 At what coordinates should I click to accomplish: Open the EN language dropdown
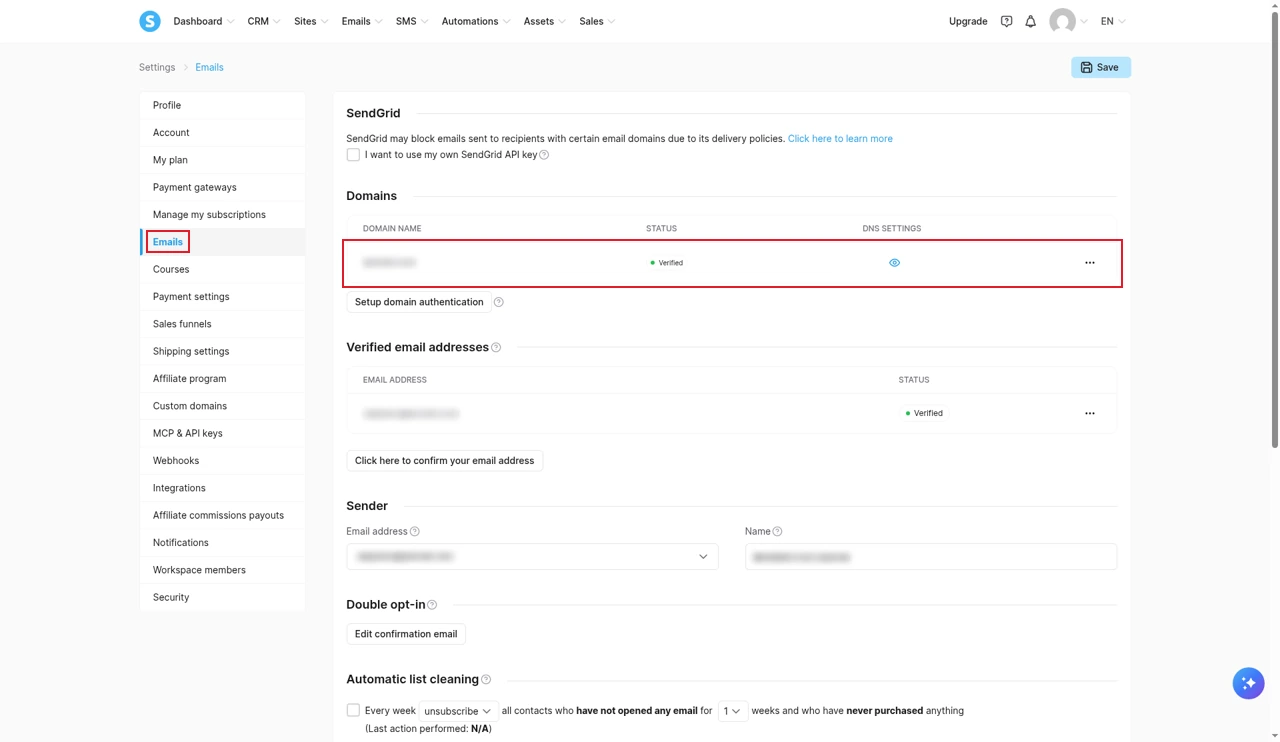(1113, 21)
